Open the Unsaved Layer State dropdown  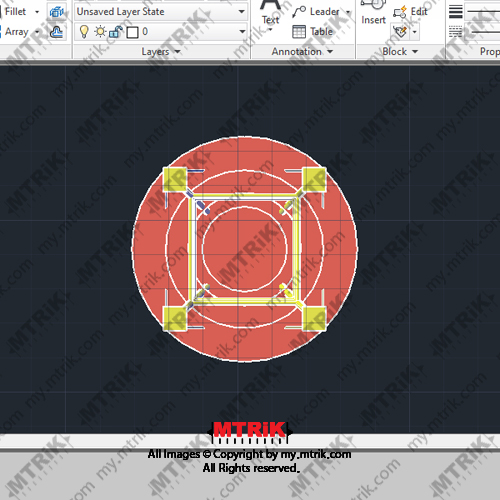pyautogui.click(x=161, y=12)
